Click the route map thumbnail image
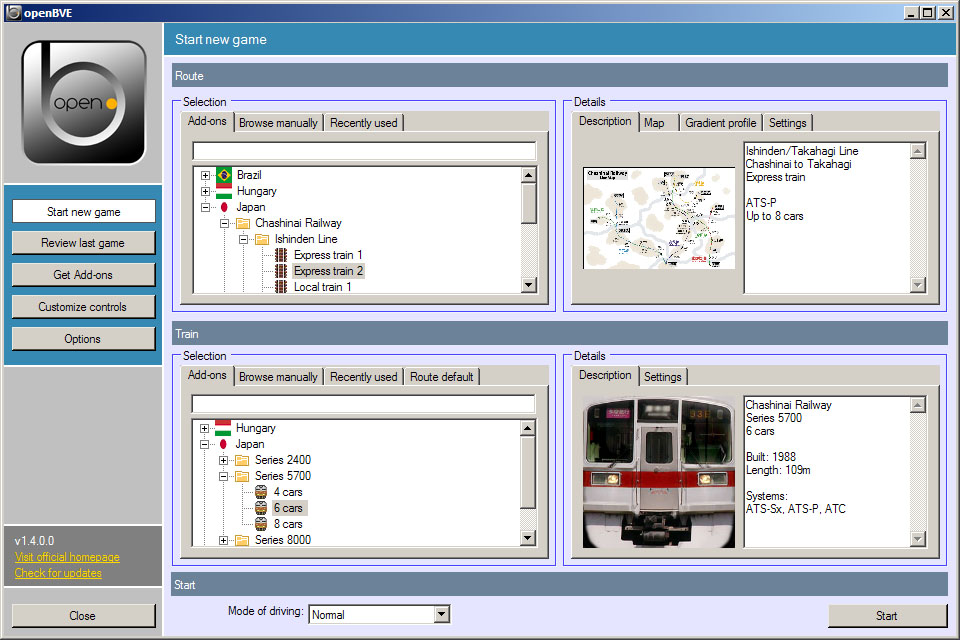 point(659,218)
